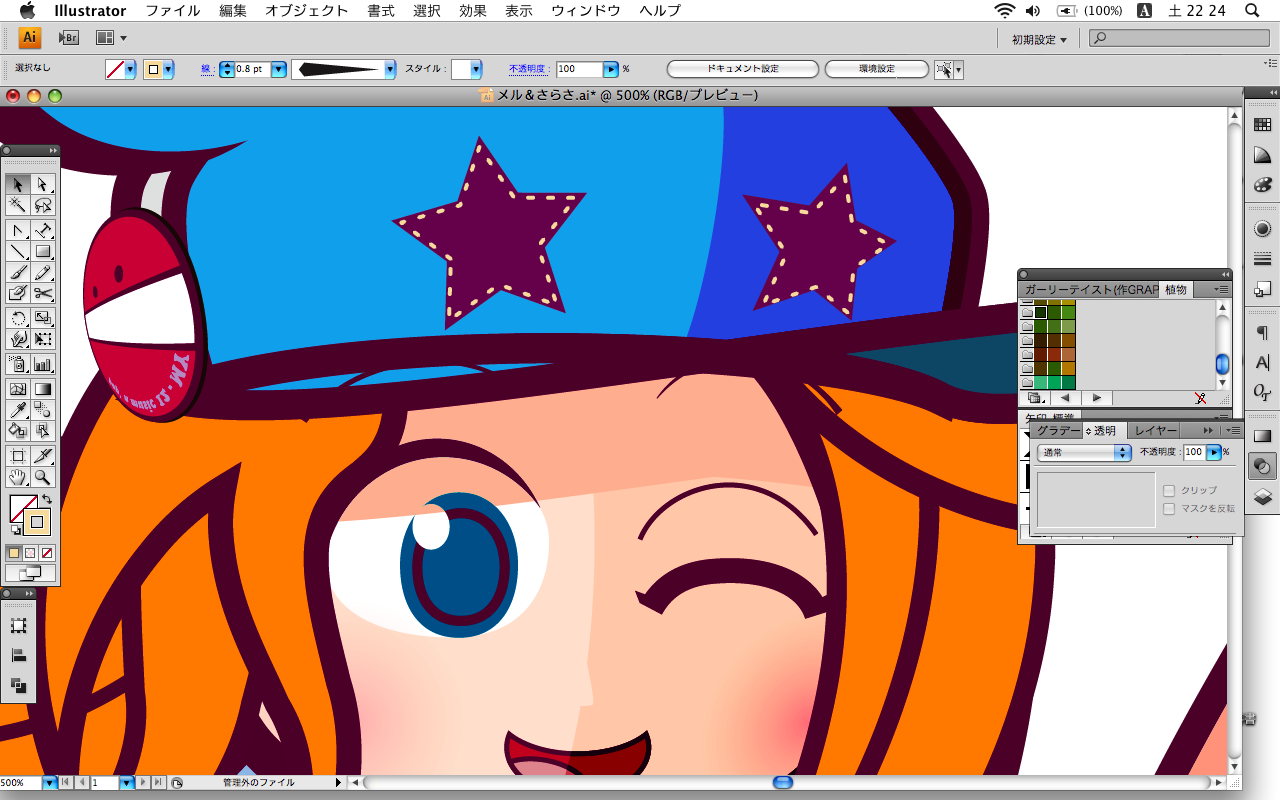Select the Magic Wand tool
This screenshot has width=1280, height=800.
pos(17,205)
